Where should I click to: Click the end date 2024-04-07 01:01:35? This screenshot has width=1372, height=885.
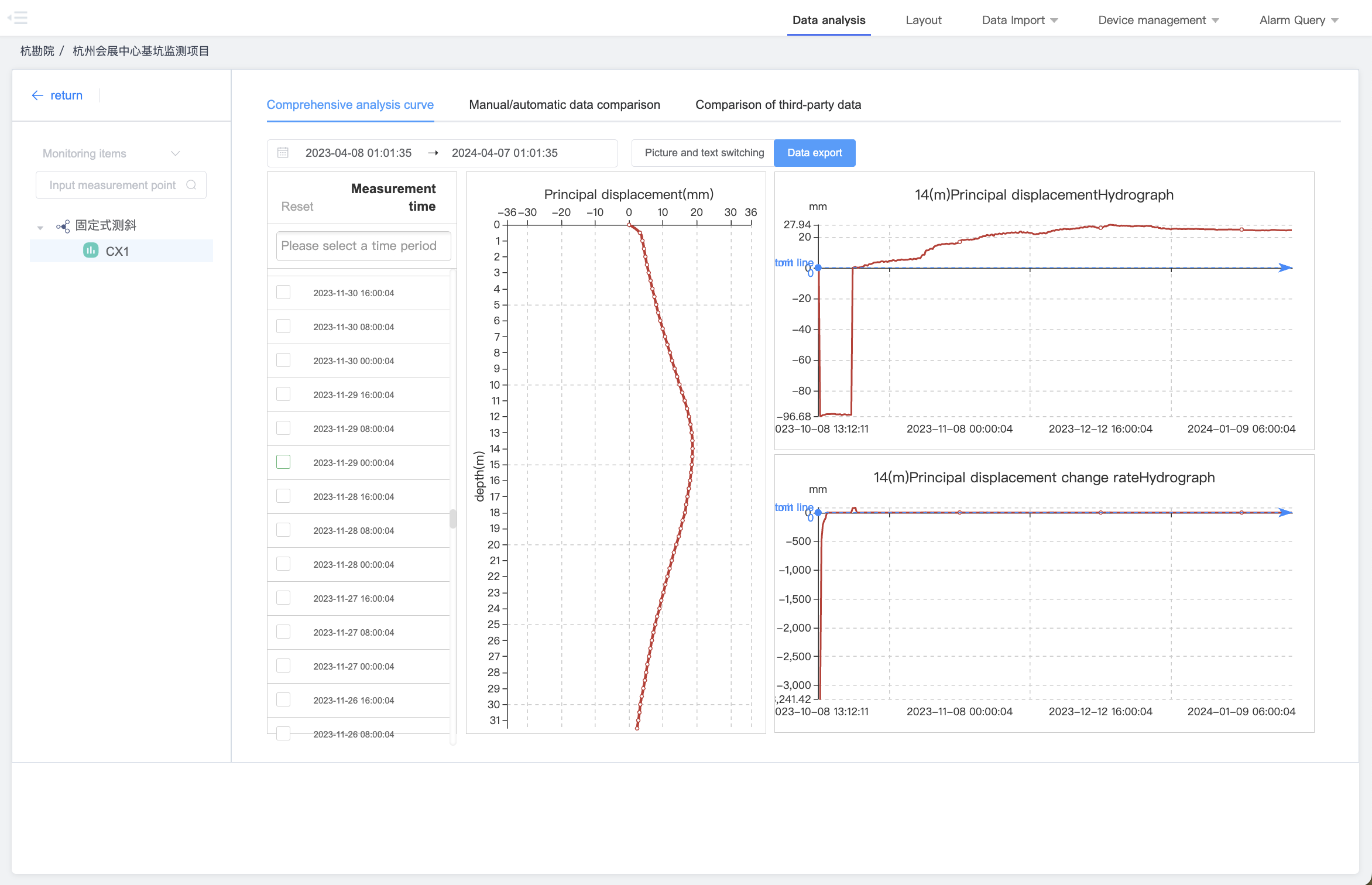(505, 153)
